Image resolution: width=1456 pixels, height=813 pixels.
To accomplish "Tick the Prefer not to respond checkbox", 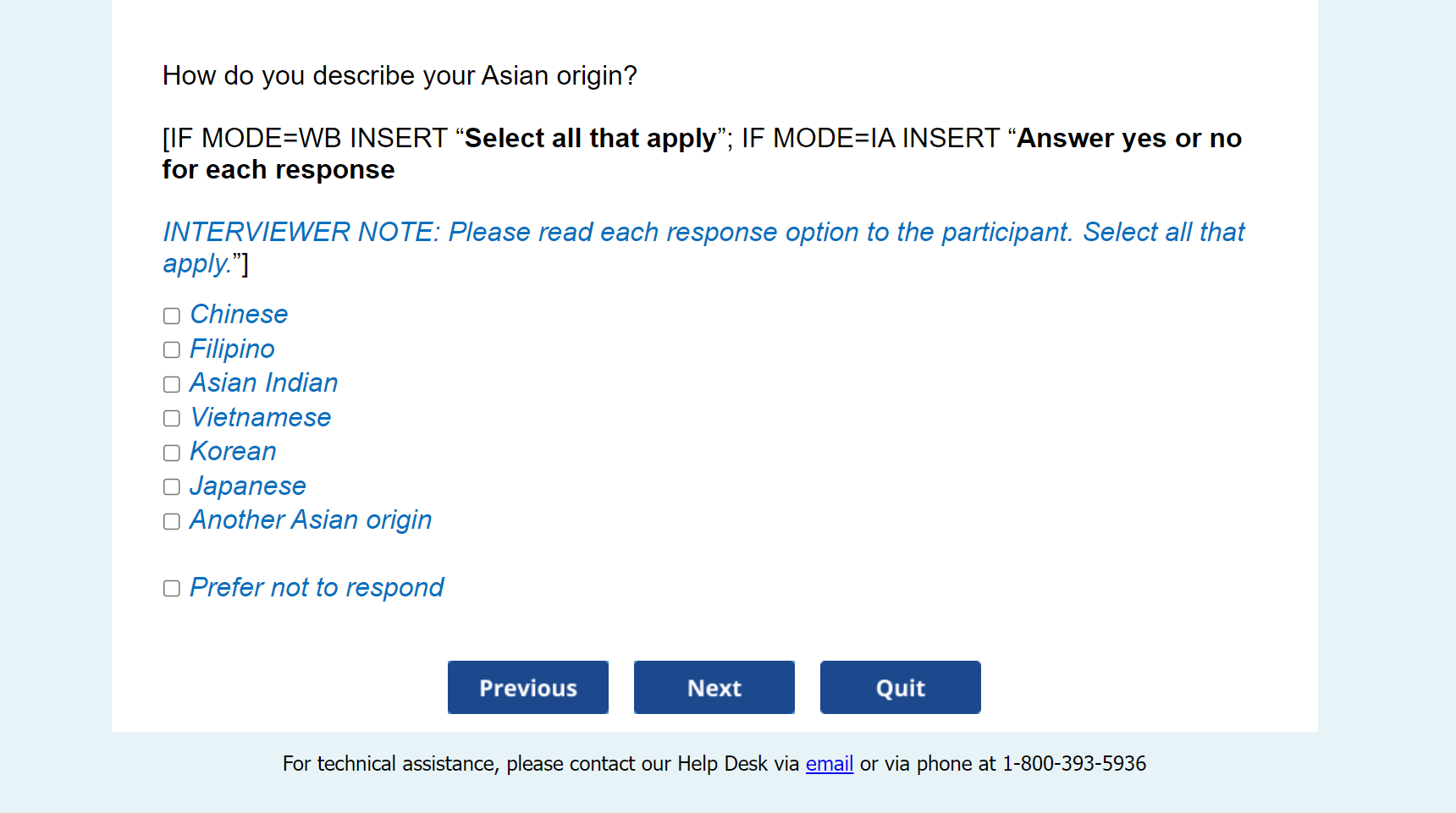I will (x=172, y=588).
